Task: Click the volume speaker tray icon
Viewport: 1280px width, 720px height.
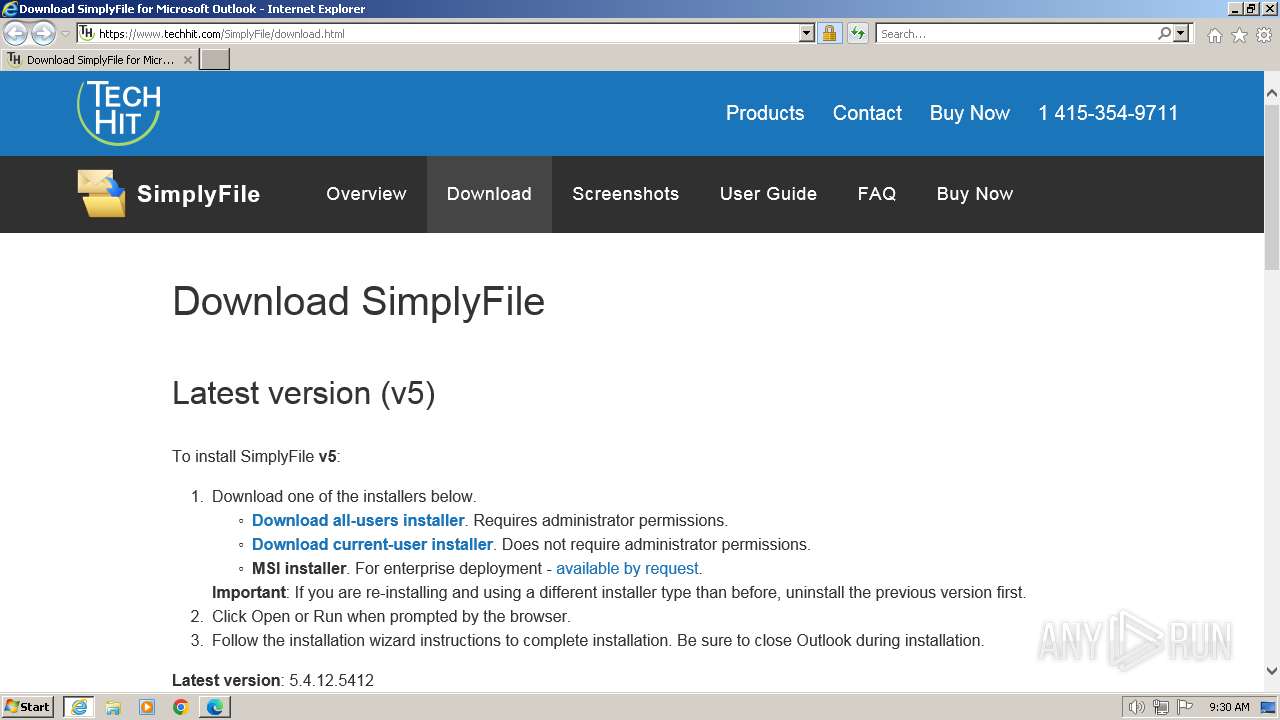Action: point(1136,707)
